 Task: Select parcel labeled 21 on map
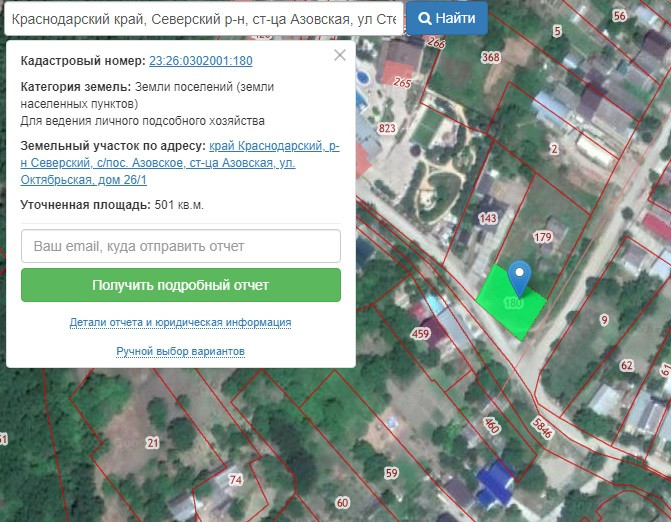pyautogui.click(x=152, y=443)
